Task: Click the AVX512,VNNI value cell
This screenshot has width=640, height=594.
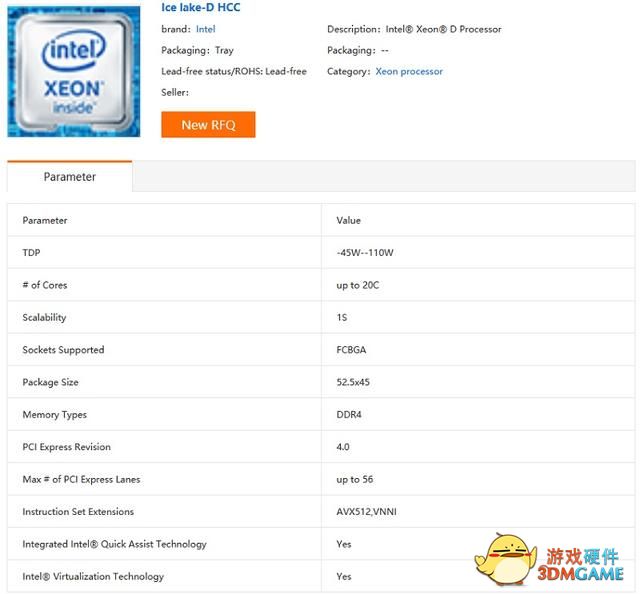Action: click(x=478, y=512)
